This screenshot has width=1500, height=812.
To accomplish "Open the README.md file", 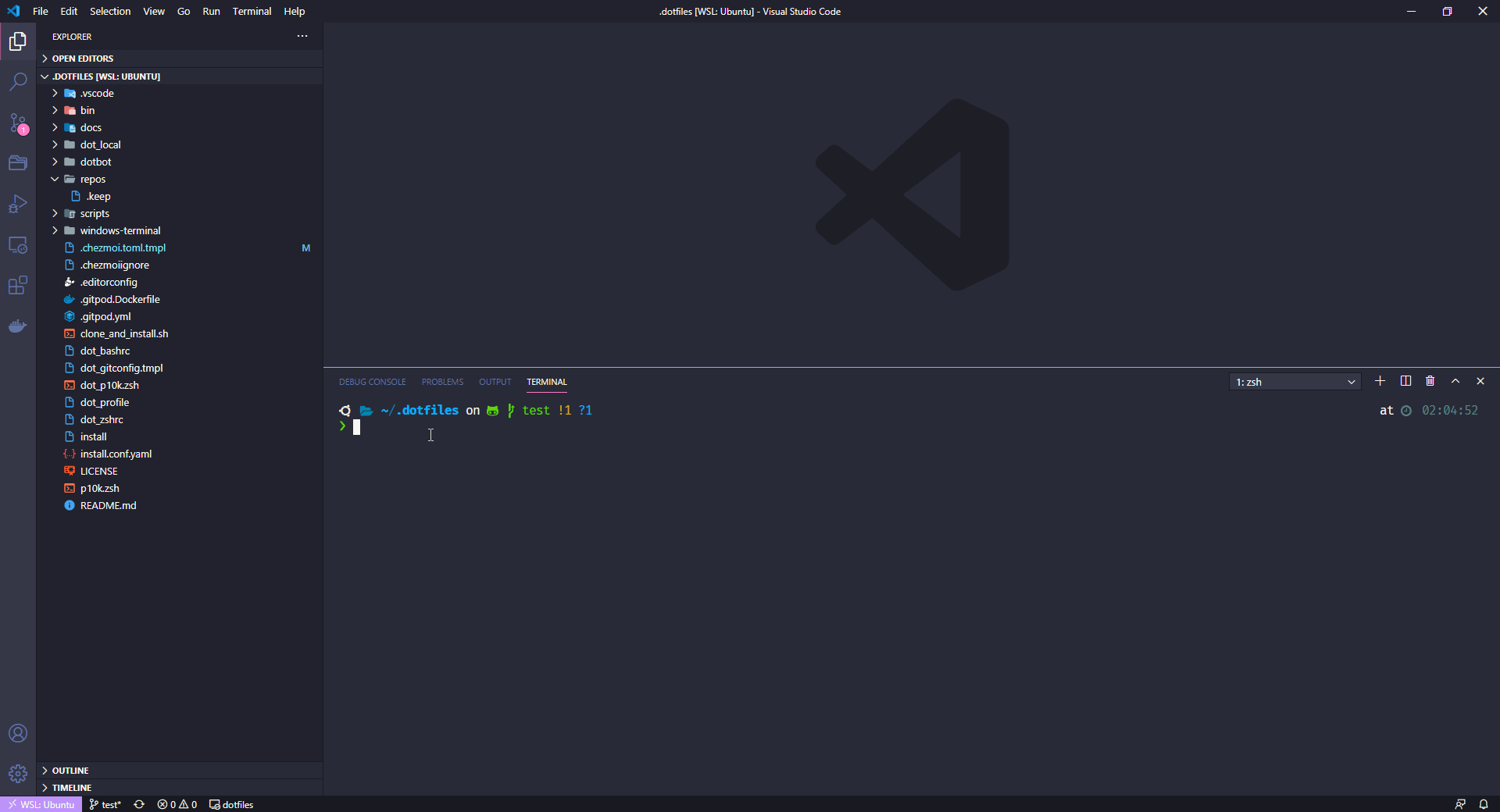I will tap(108, 505).
